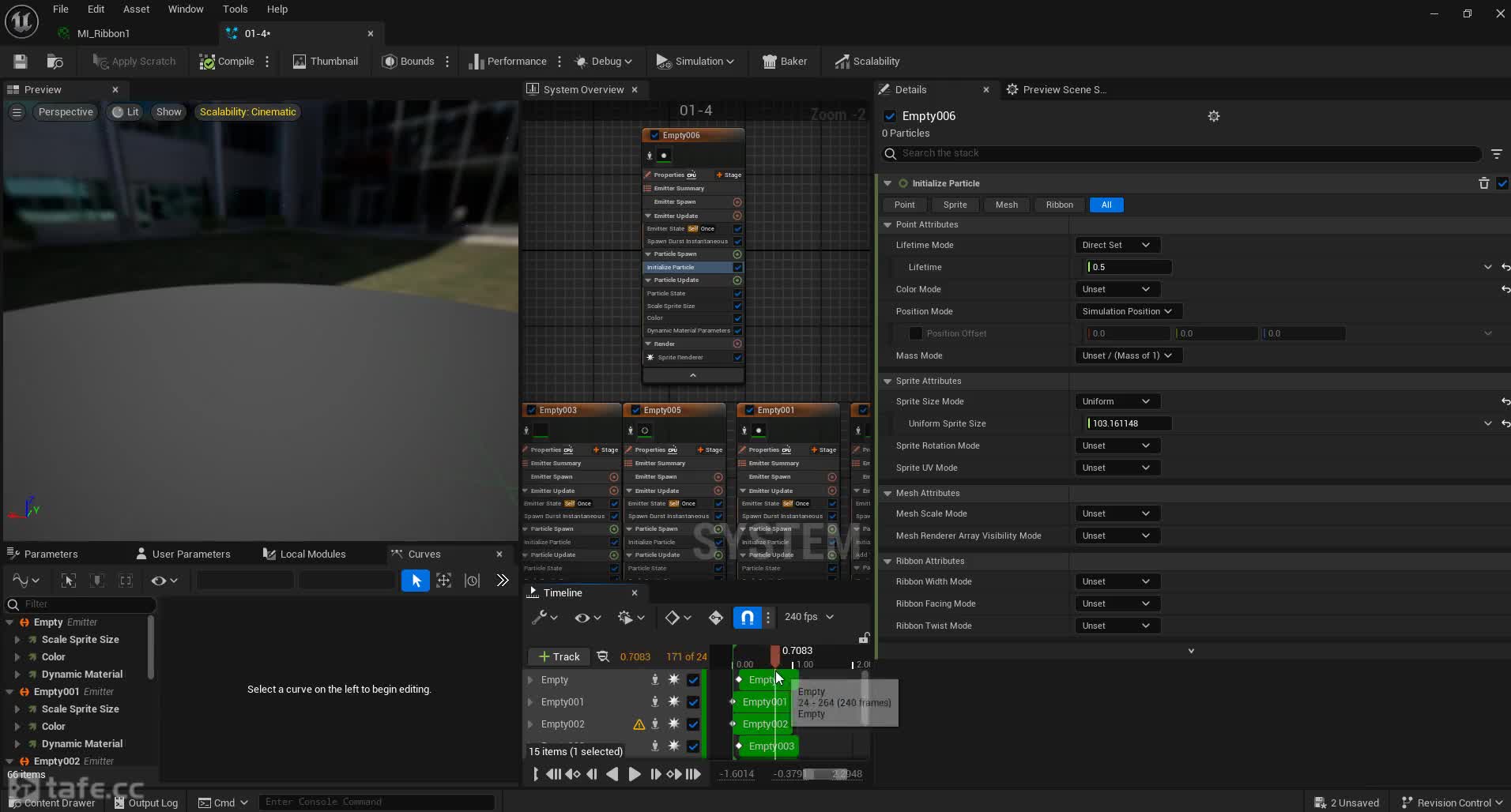
Task: Click the Lit view mode button
Action: point(126,112)
